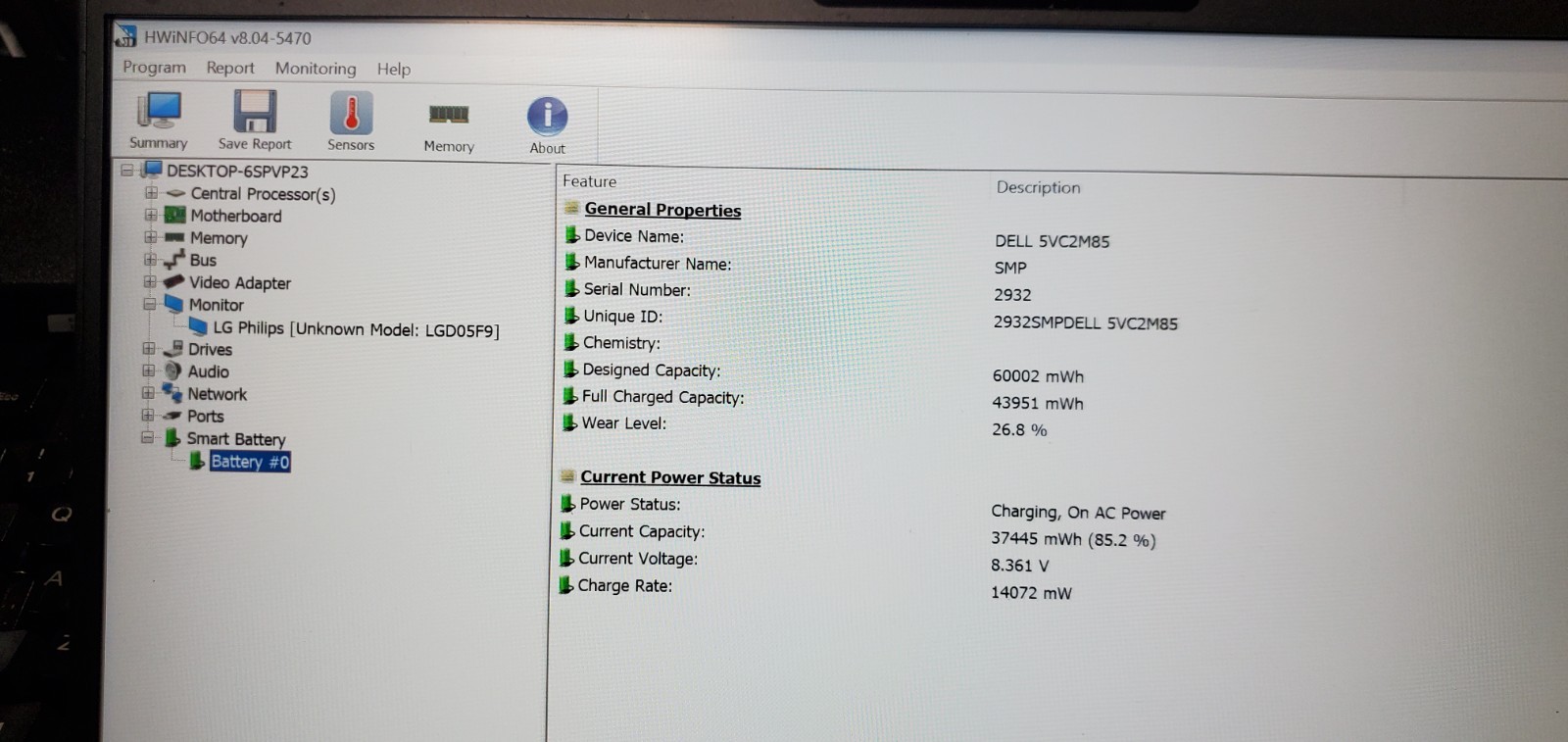Expand the Video Adapter node
The image size is (1568, 742).
coord(150,281)
